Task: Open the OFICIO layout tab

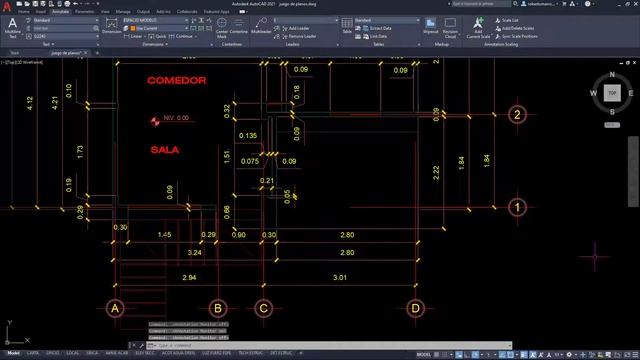Action: tap(52, 353)
